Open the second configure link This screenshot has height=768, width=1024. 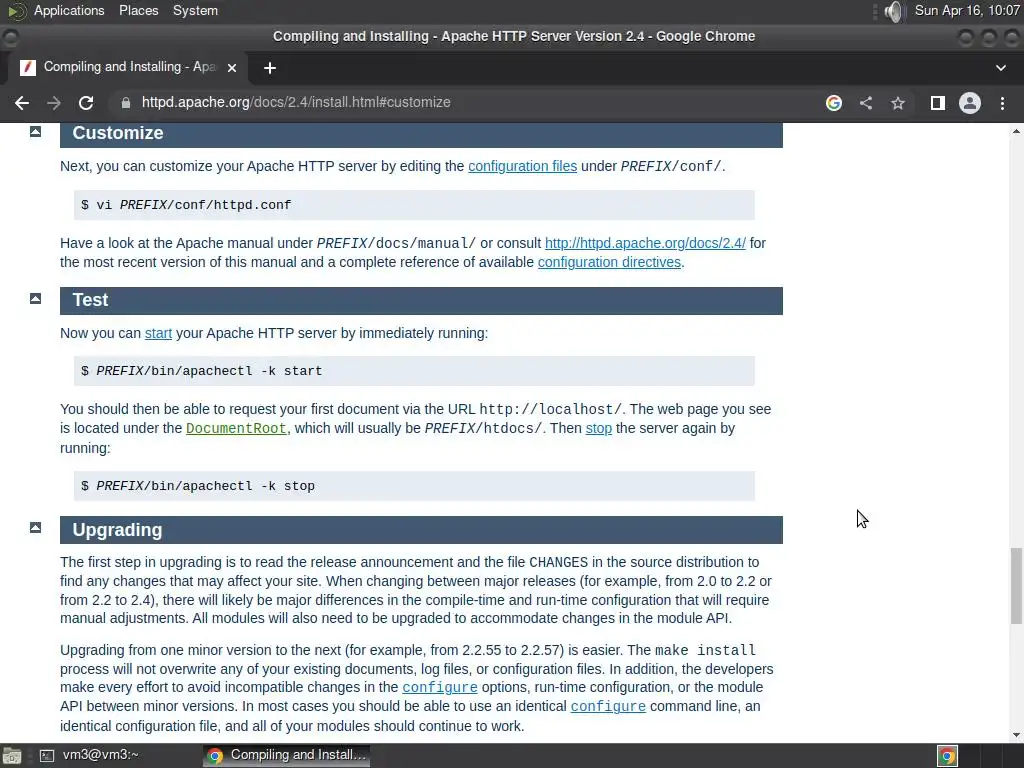(608, 707)
